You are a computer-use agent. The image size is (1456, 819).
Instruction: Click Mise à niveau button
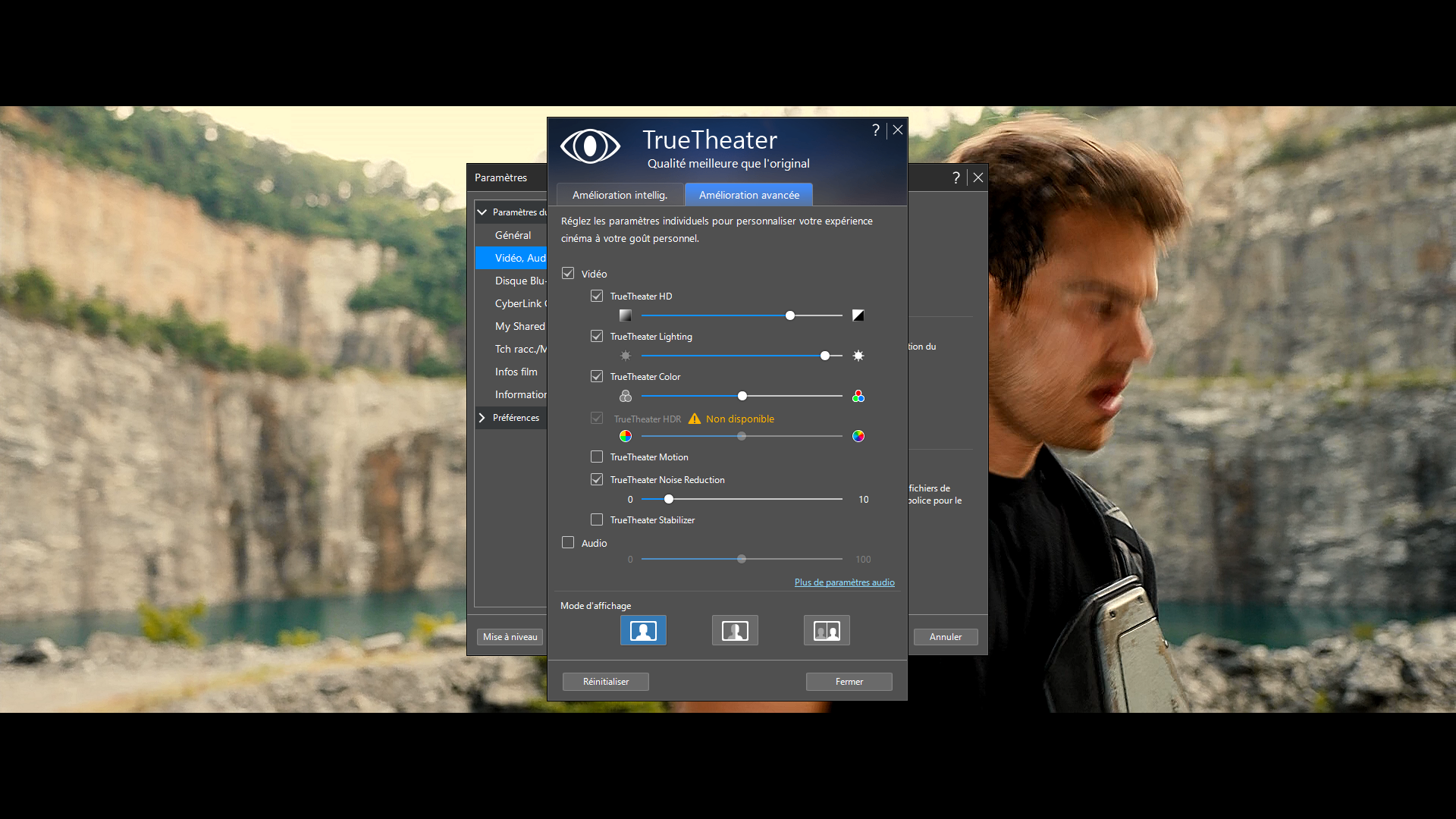coord(510,637)
